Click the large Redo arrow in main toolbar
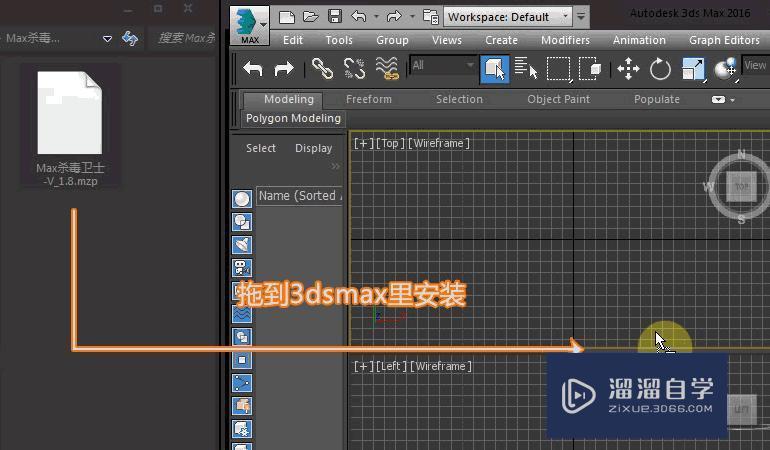 click(x=284, y=69)
